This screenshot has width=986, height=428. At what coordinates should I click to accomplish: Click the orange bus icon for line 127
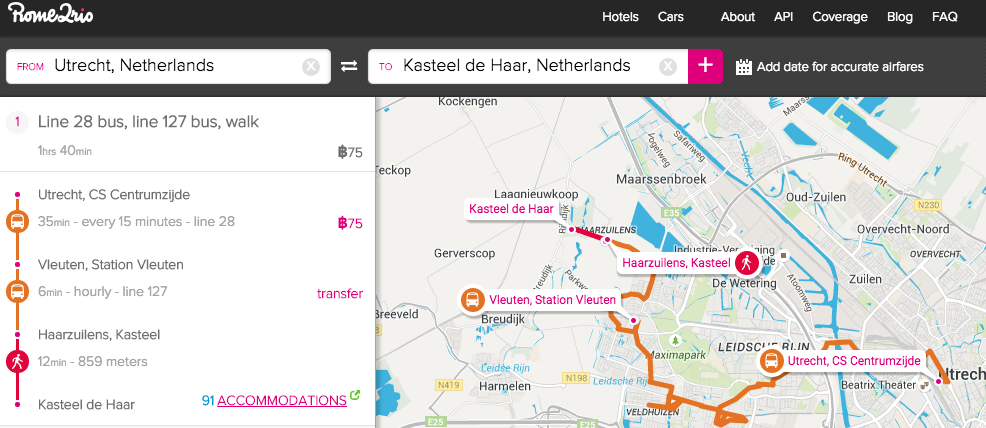point(17,292)
